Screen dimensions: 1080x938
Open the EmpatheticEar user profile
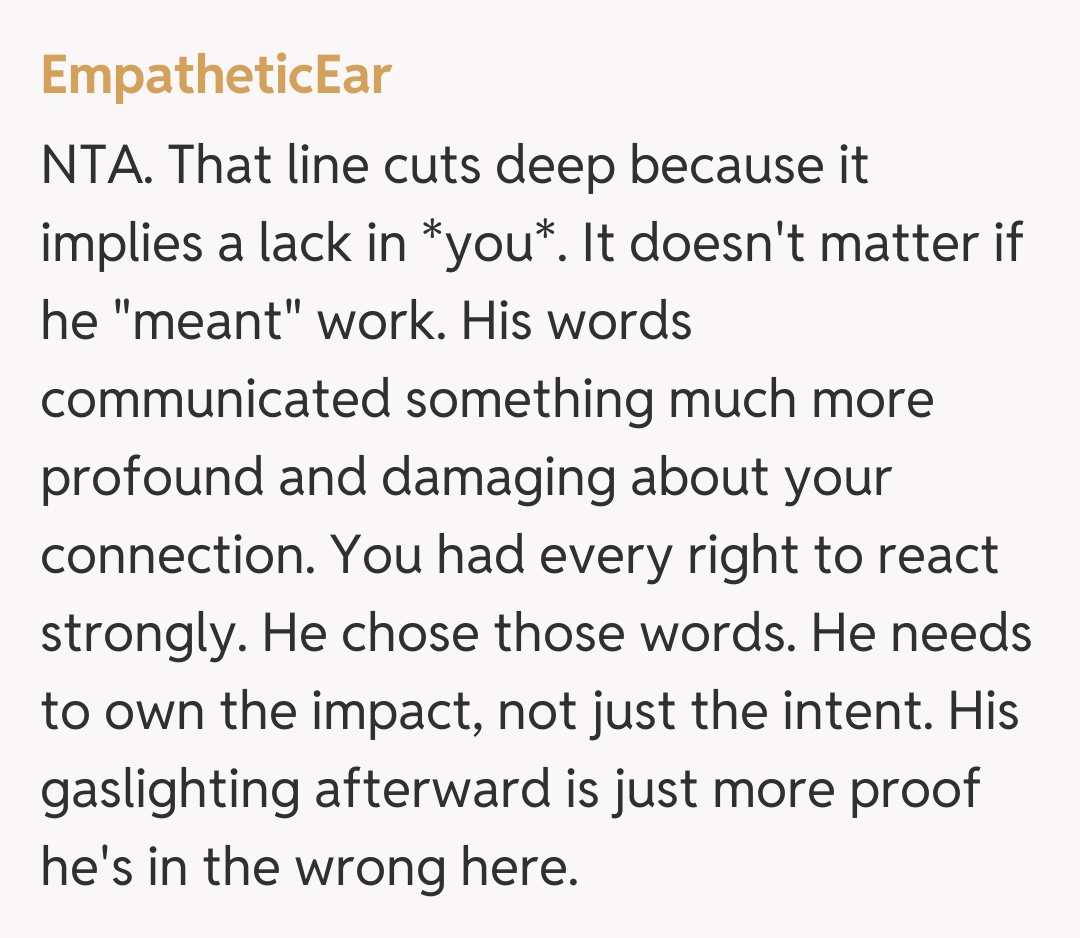point(216,76)
